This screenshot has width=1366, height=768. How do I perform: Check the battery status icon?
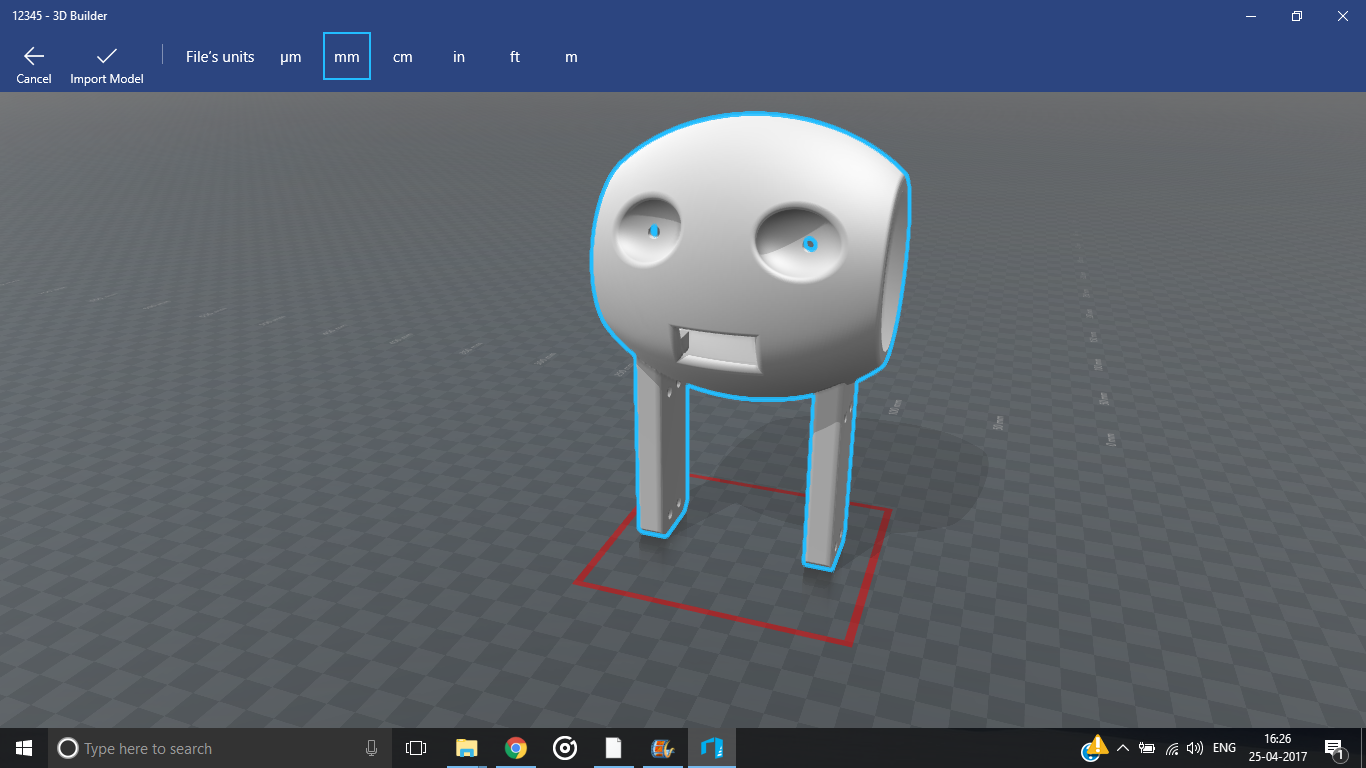point(1147,748)
